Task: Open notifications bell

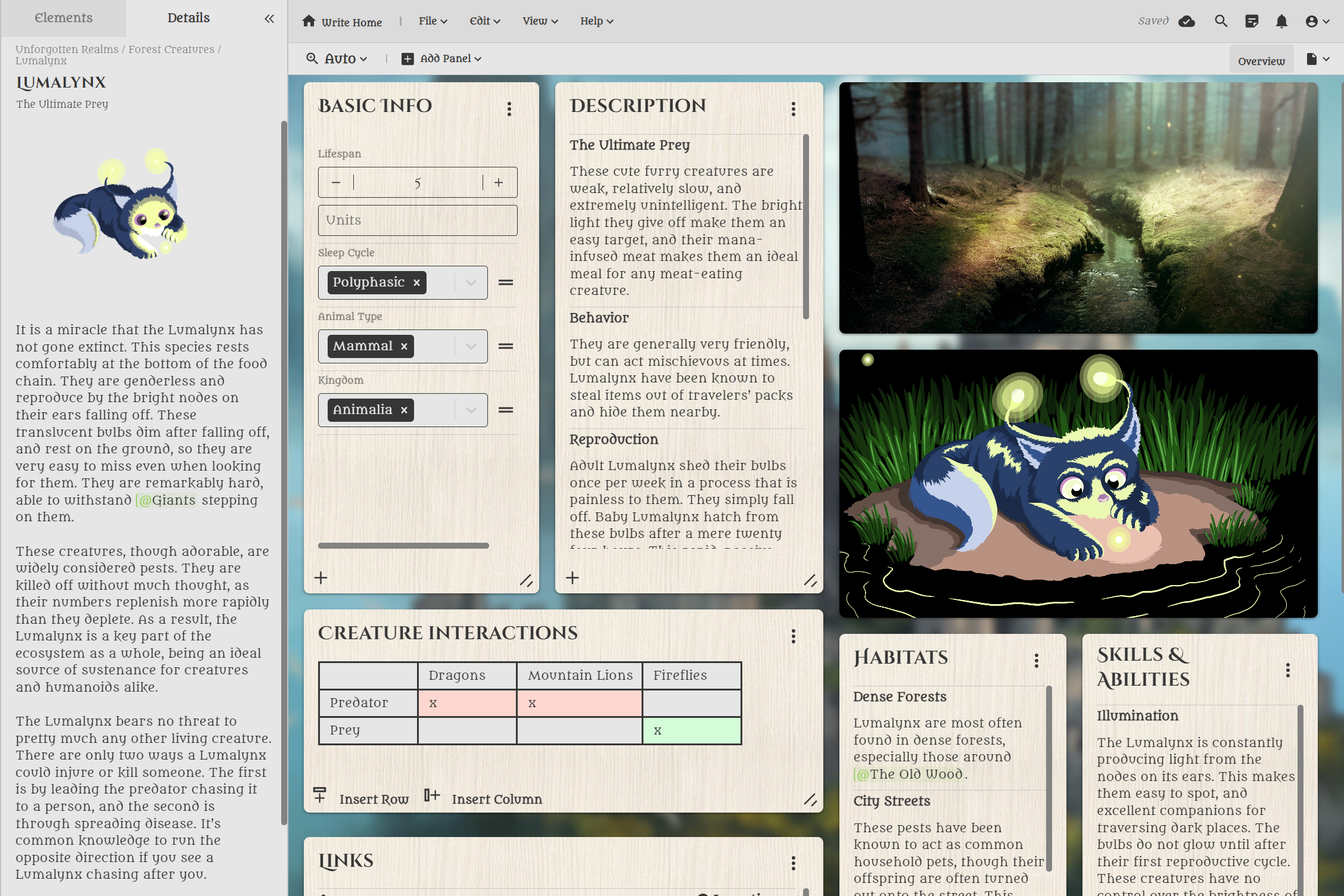Action: [x=1281, y=21]
